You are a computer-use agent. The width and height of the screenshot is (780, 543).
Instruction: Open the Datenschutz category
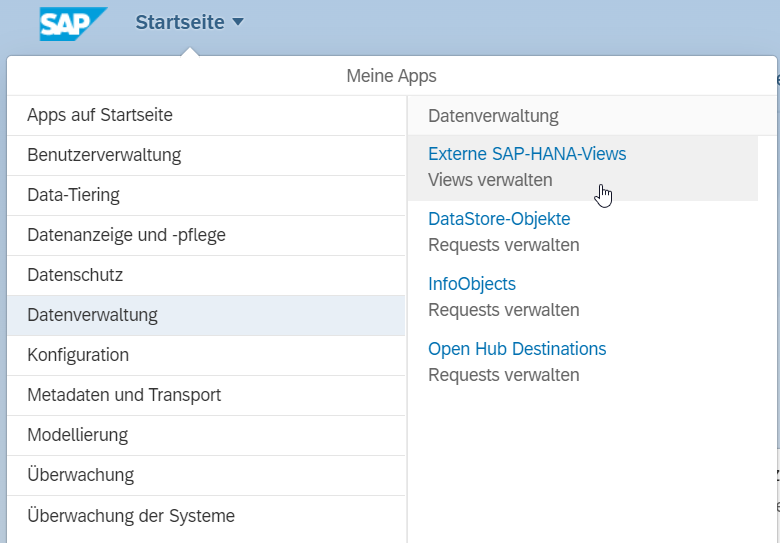coord(206,275)
